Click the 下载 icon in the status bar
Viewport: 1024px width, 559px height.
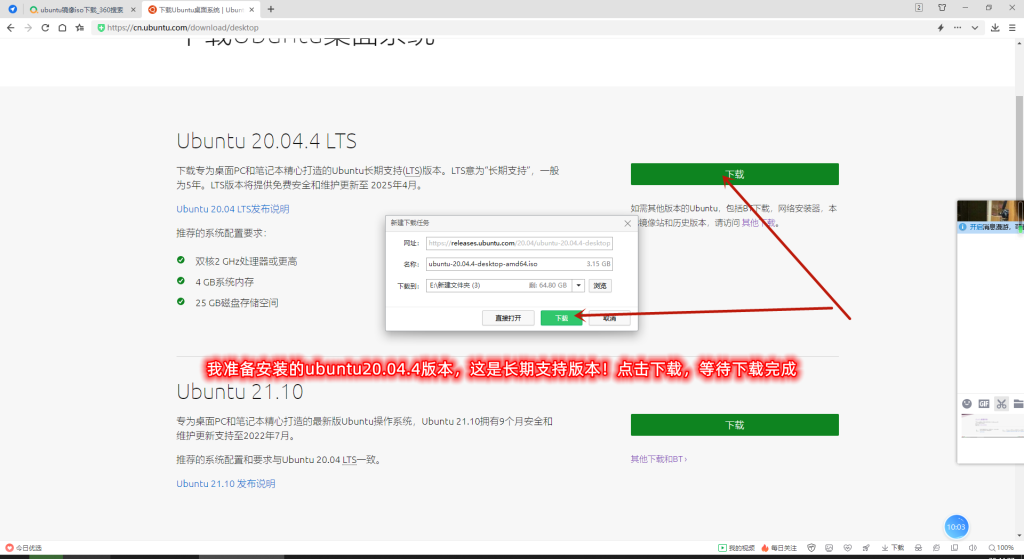pos(893,548)
